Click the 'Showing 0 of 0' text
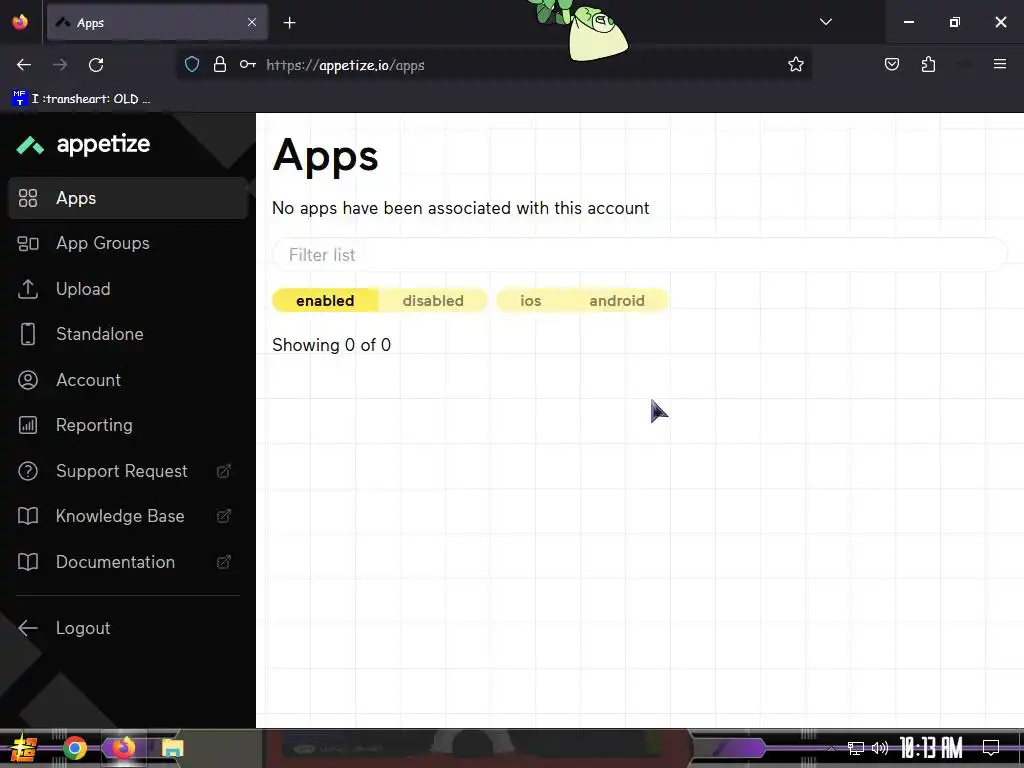 [x=331, y=345]
